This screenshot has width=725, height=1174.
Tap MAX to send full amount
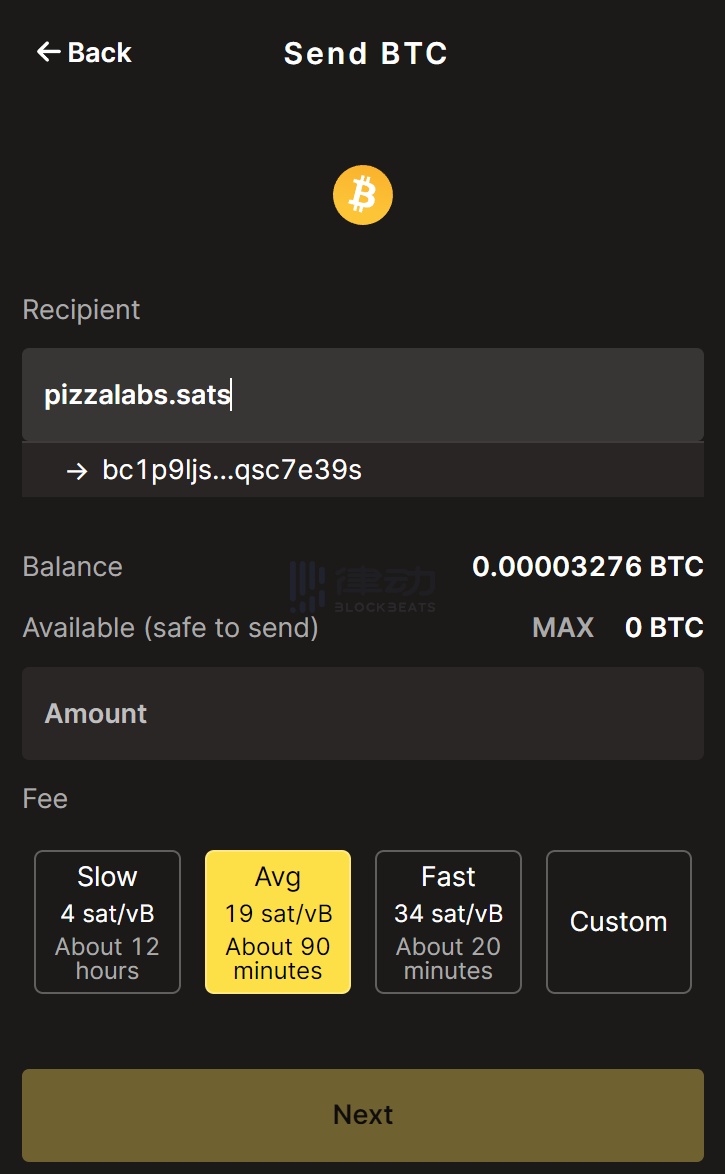click(x=563, y=627)
